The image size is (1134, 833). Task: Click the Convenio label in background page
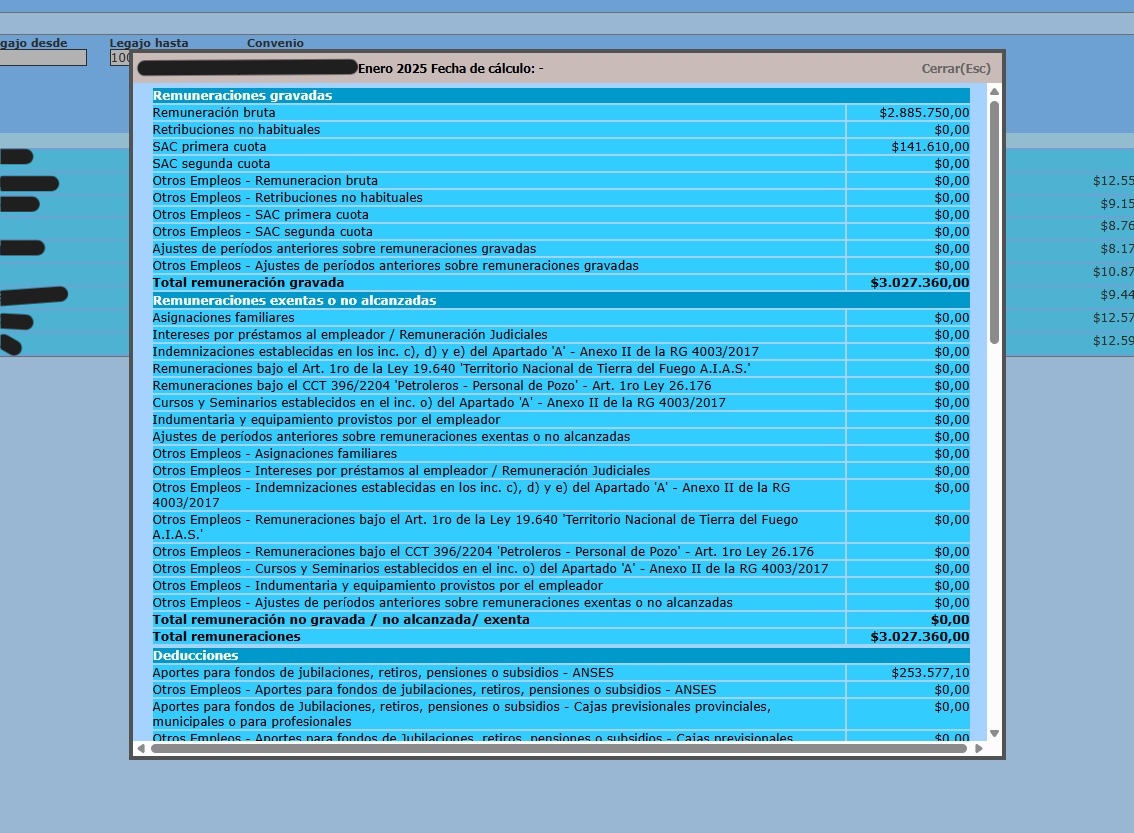276,43
